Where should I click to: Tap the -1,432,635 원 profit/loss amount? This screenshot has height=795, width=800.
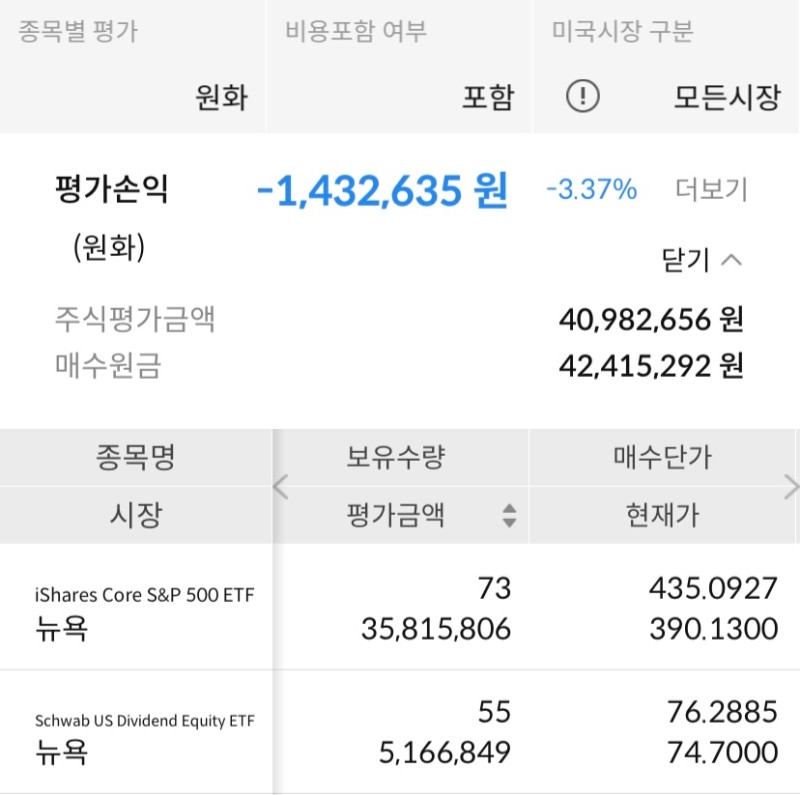(x=382, y=190)
